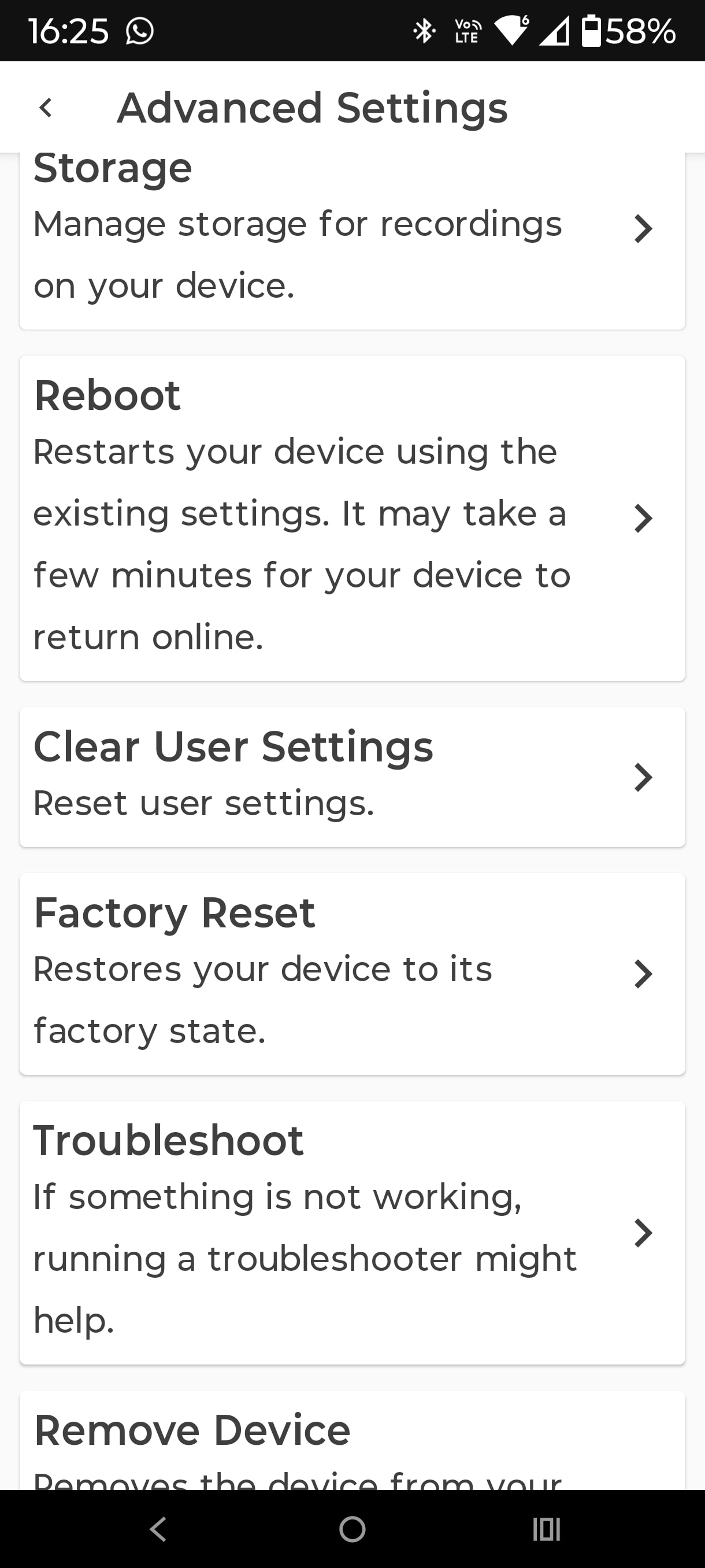
Task: Open the Clear User Settings chevron
Action: click(x=643, y=776)
